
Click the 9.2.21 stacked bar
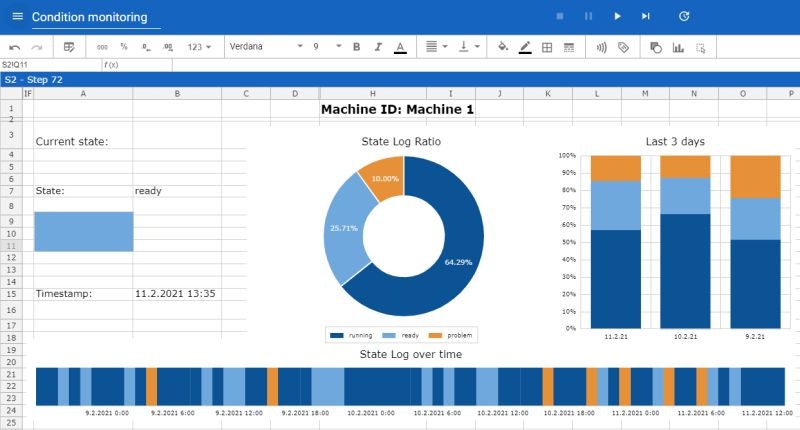756,242
